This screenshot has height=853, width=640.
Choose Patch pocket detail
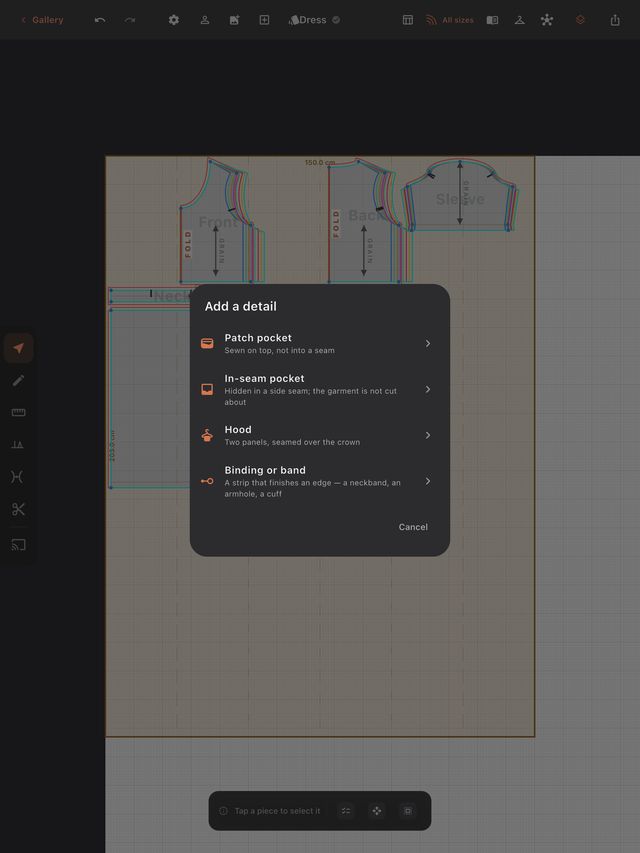[319, 343]
